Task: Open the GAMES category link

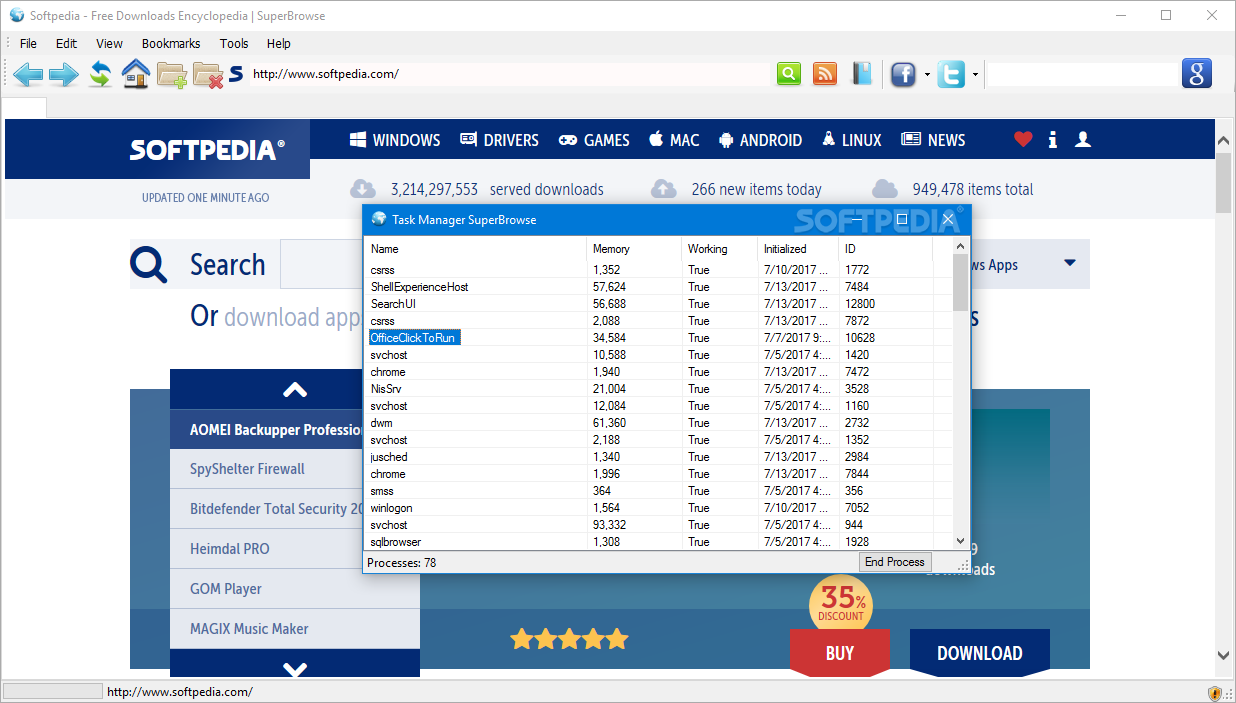Action: pos(594,140)
